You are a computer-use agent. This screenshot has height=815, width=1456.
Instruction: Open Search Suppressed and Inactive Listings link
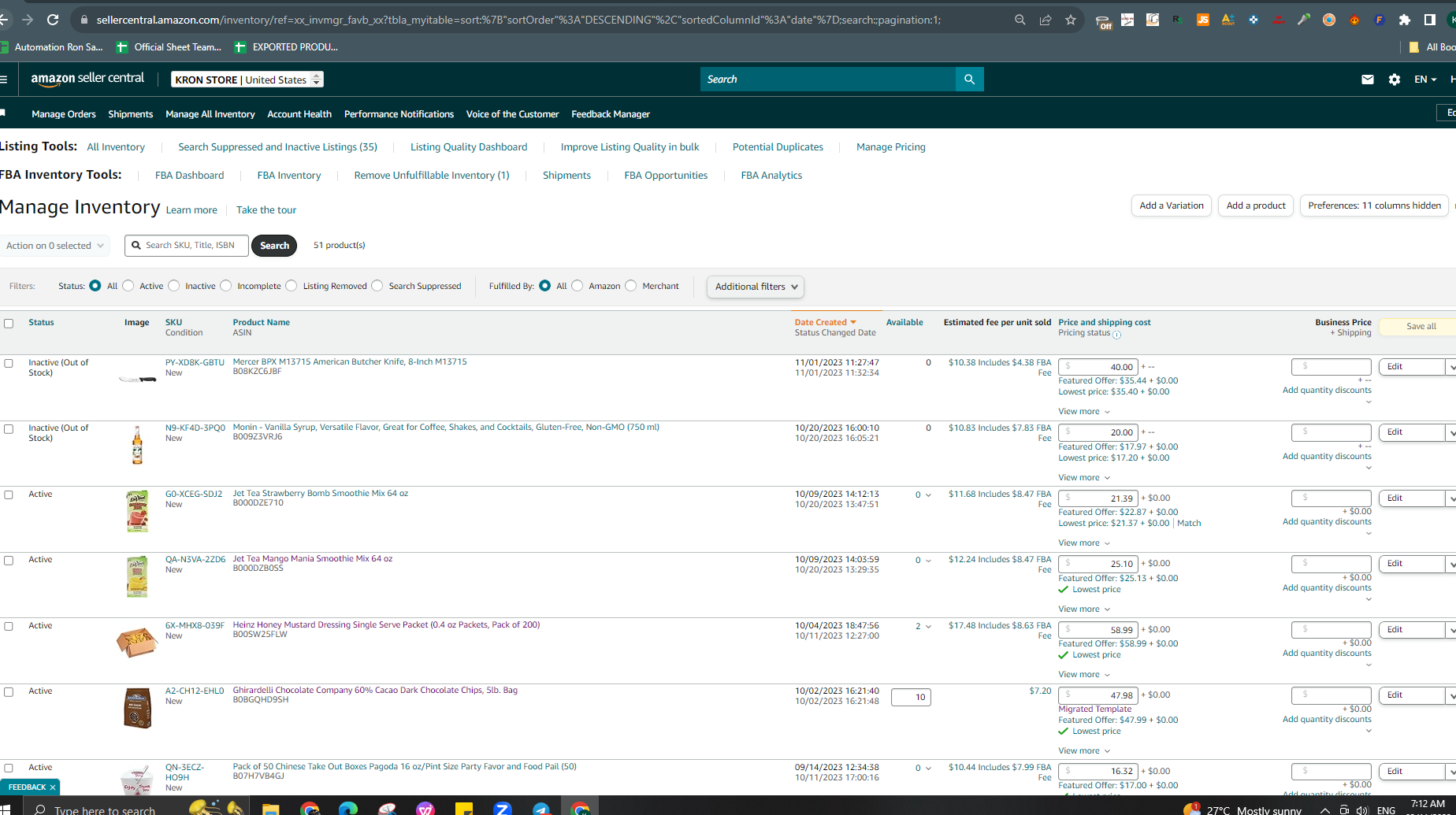[x=277, y=147]
